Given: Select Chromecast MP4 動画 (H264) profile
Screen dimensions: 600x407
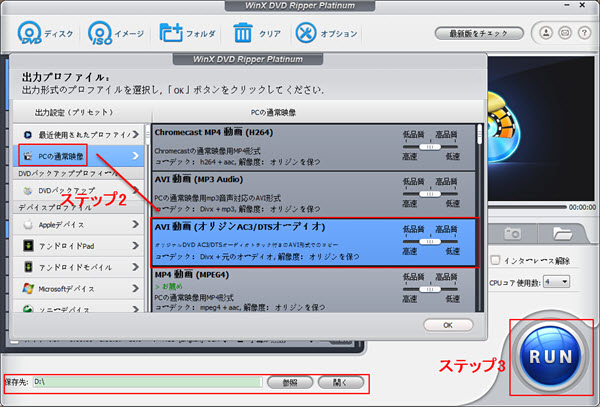Looking at the screenshot, I should [313, 147].
